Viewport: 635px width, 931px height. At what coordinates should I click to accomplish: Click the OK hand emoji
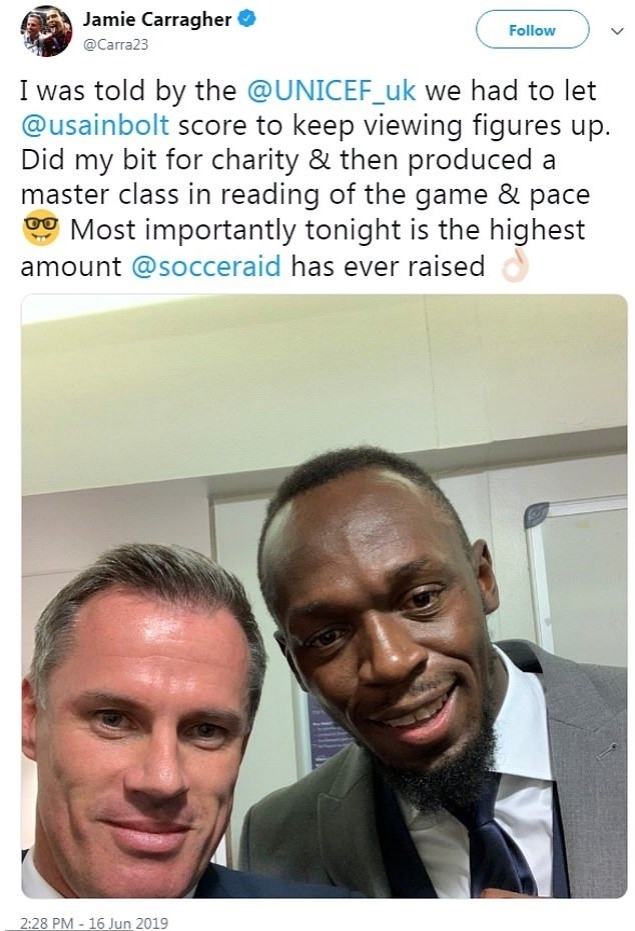click(x=514, y=266)
